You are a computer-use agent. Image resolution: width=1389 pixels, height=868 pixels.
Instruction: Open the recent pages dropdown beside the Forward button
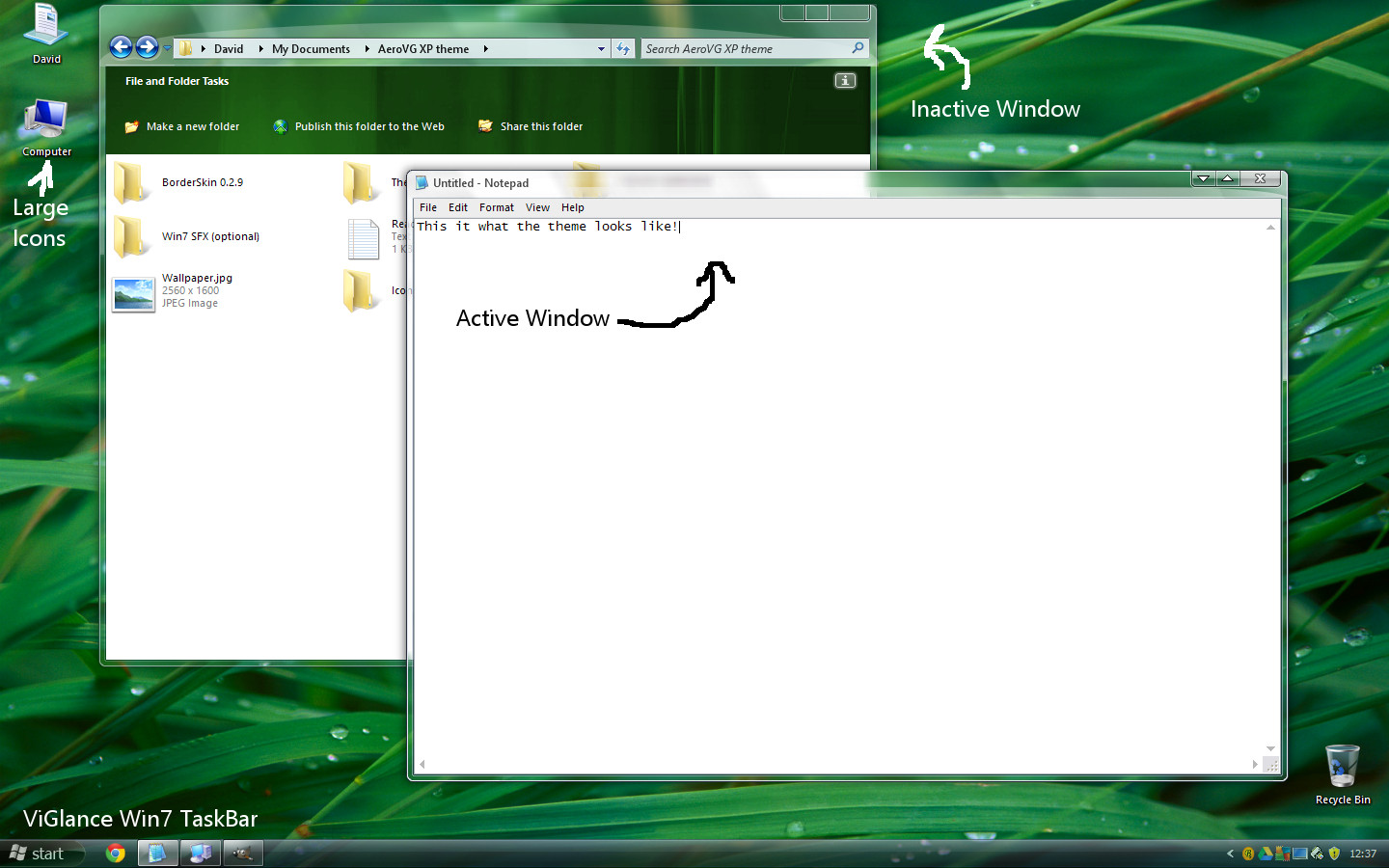167,48
